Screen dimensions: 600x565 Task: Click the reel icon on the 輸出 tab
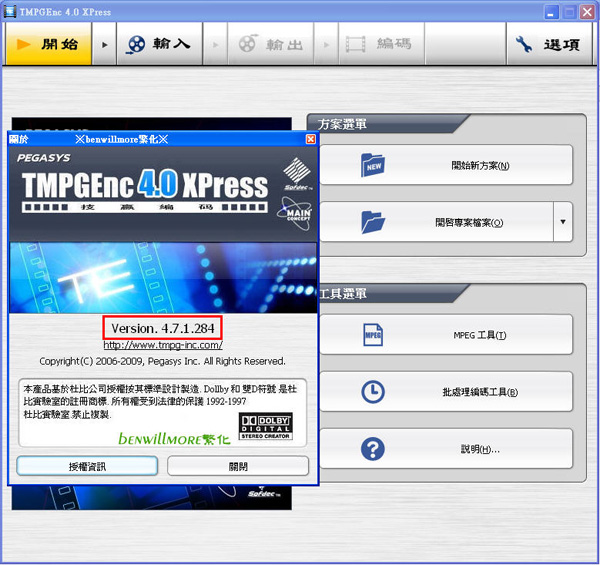(x=248, y=43)
